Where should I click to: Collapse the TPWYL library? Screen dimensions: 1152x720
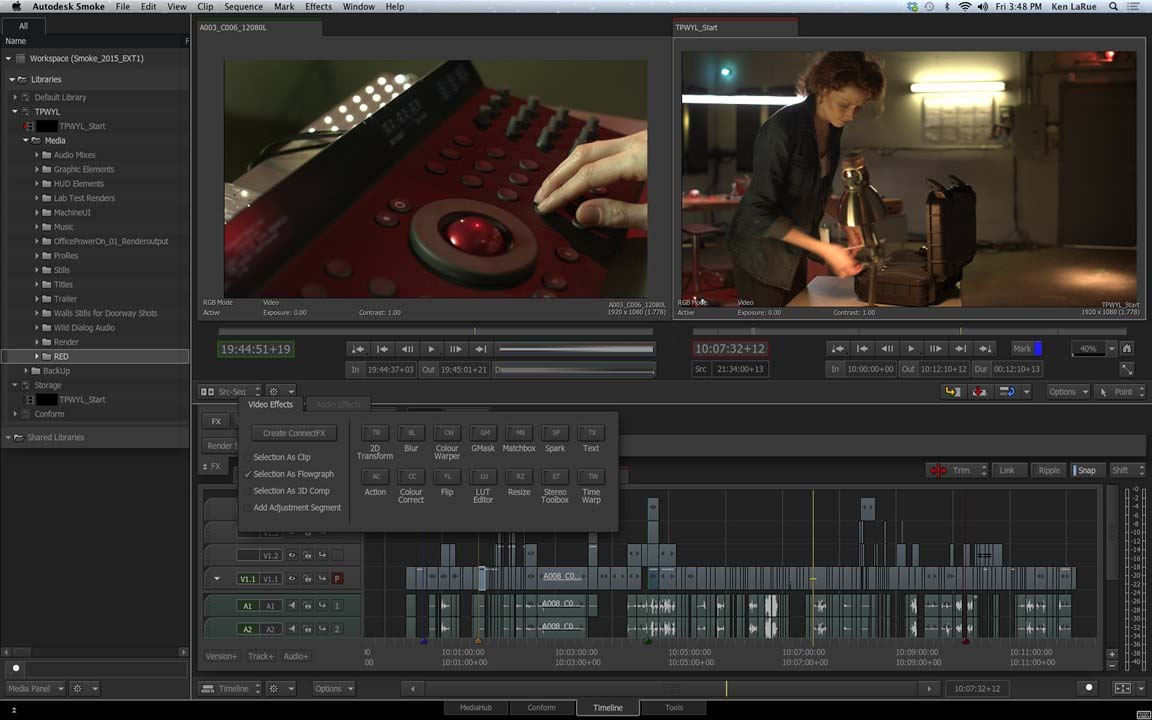tap(15, 112)
